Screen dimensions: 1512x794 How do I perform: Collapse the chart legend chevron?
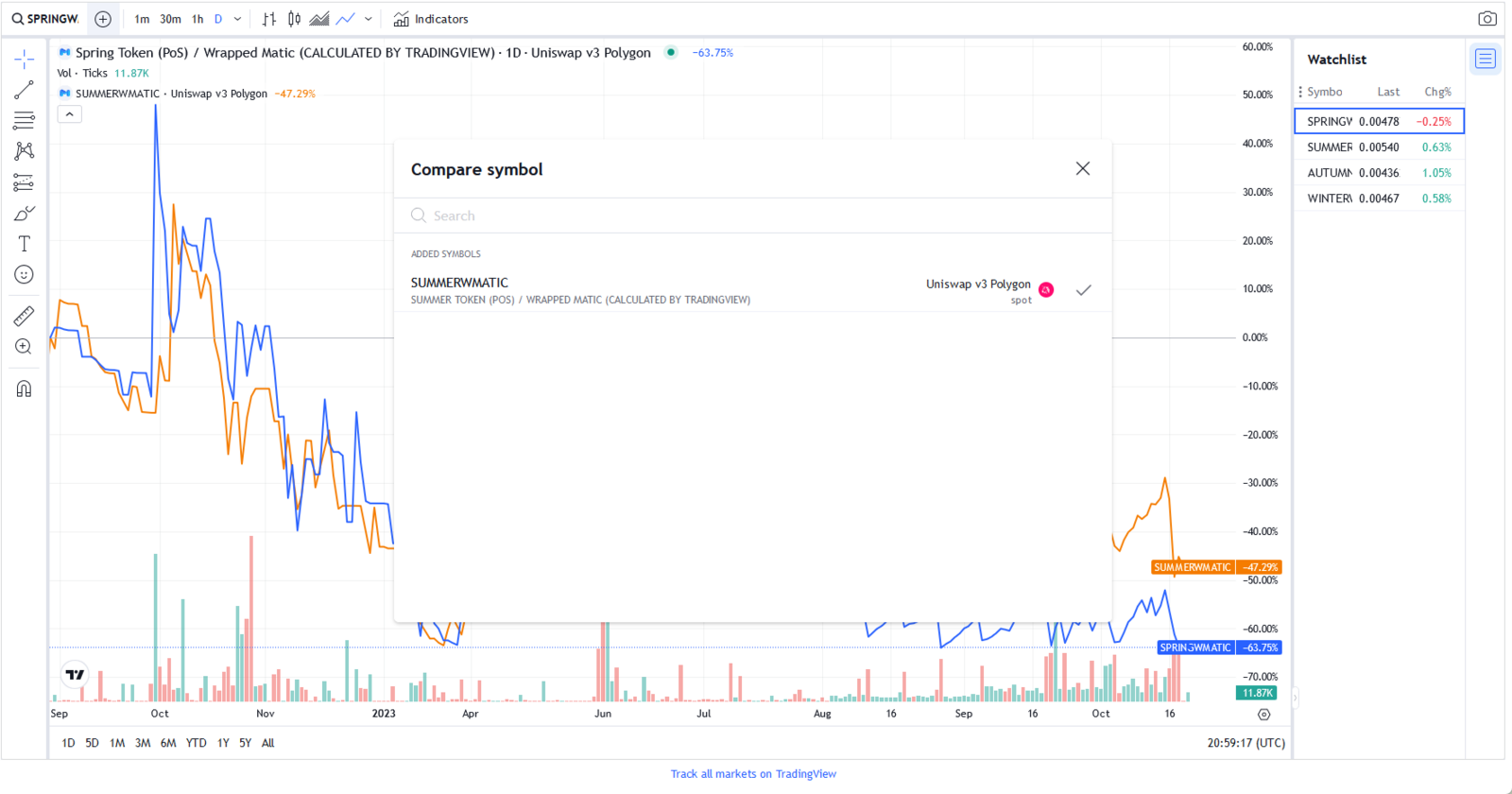pos(70,114)
